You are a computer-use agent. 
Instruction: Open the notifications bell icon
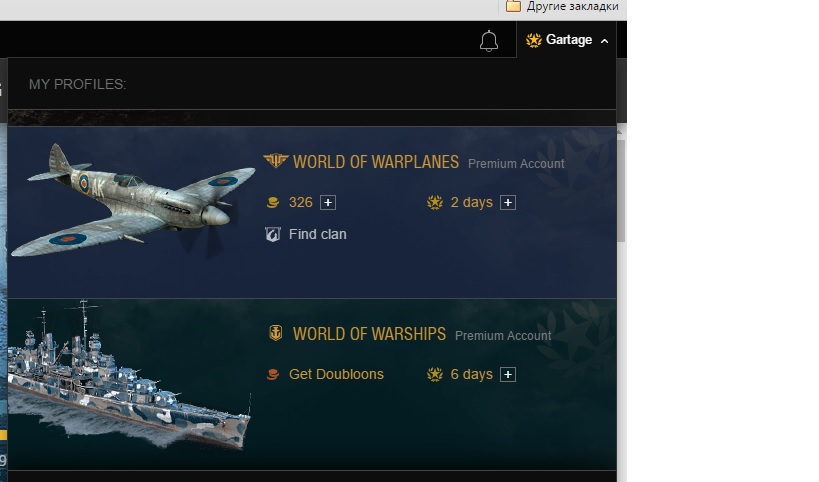pos(489,41)
